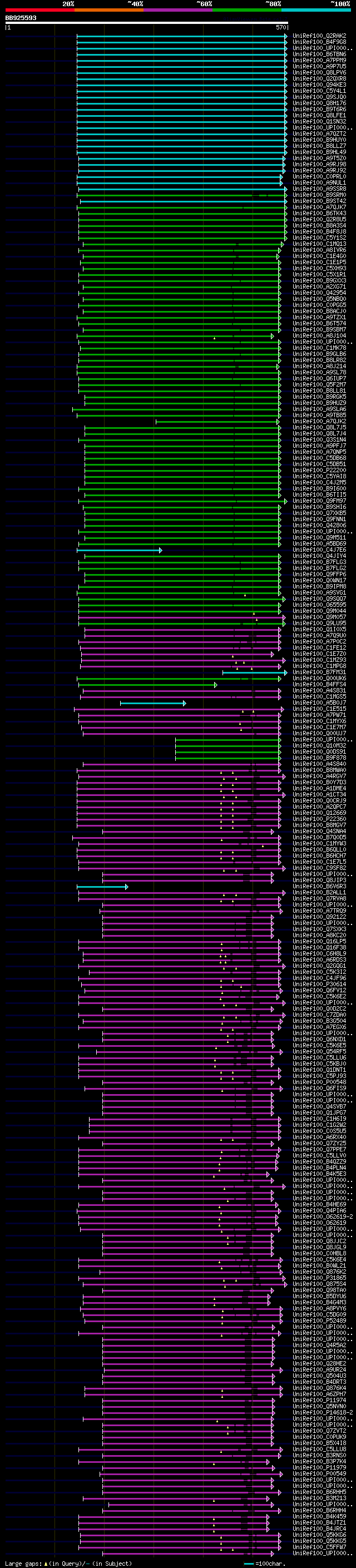Click the purple arrowhead ending C5FFW7 alignment

(x=280, y=1547)
